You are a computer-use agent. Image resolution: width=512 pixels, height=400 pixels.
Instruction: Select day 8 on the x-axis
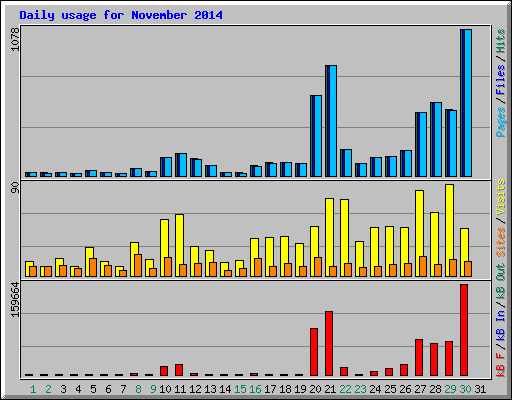(x=138, y=389)
